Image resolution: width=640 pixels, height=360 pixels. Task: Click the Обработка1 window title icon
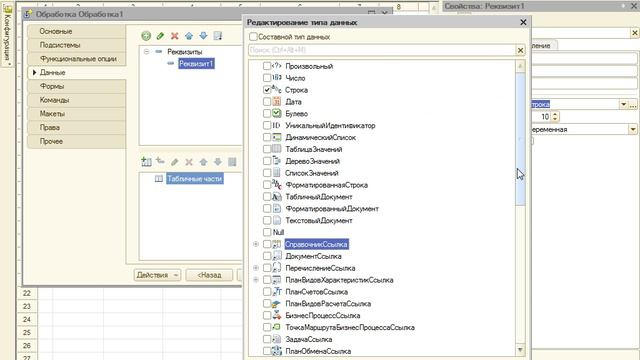coord(28,14)
